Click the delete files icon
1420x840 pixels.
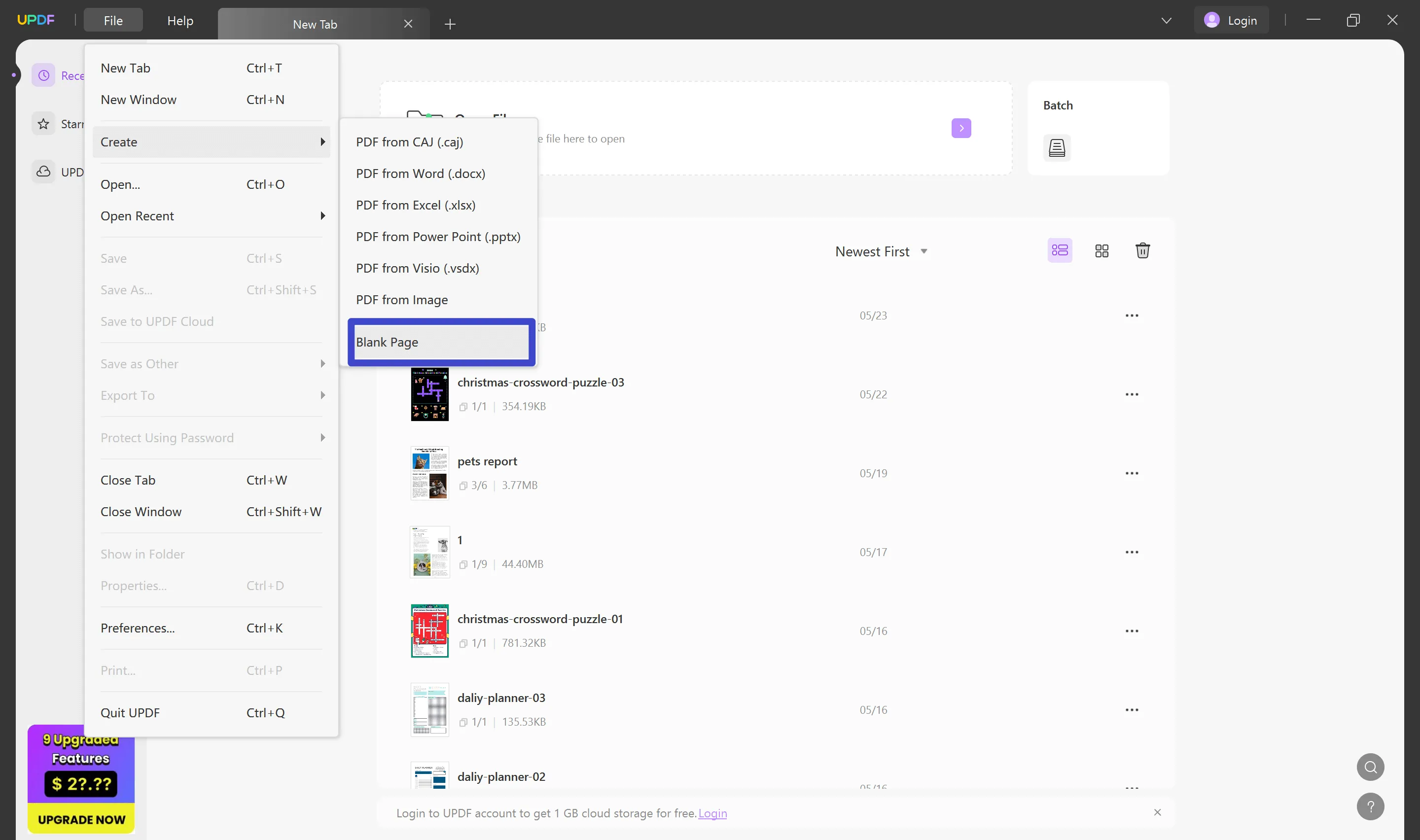coord(1143,251)
